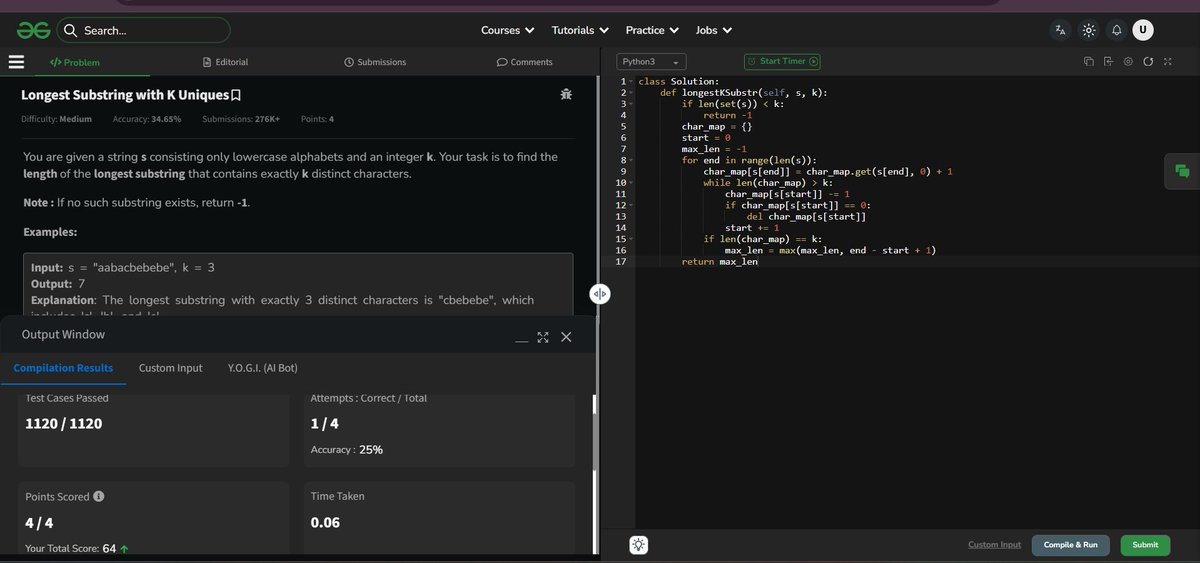Switch to the Problem tab

[75, 62]
